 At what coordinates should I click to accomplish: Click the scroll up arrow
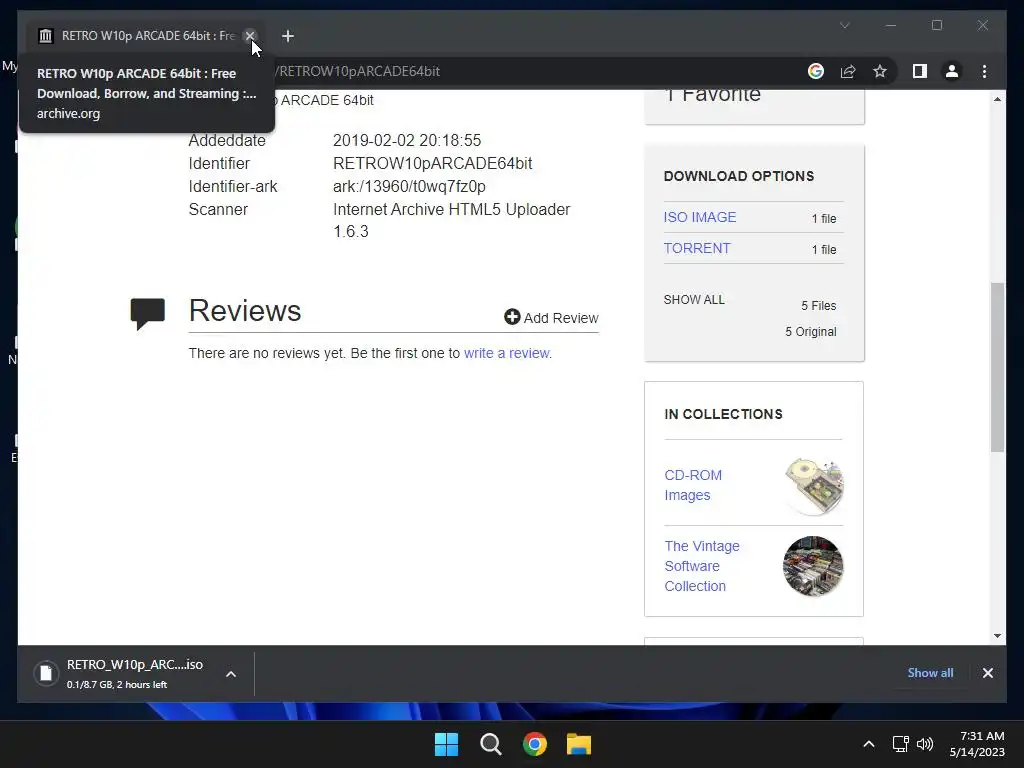pos(997,99)
